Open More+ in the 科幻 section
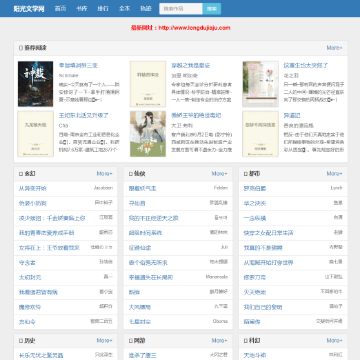360x360 pixels. coord(334,340)
